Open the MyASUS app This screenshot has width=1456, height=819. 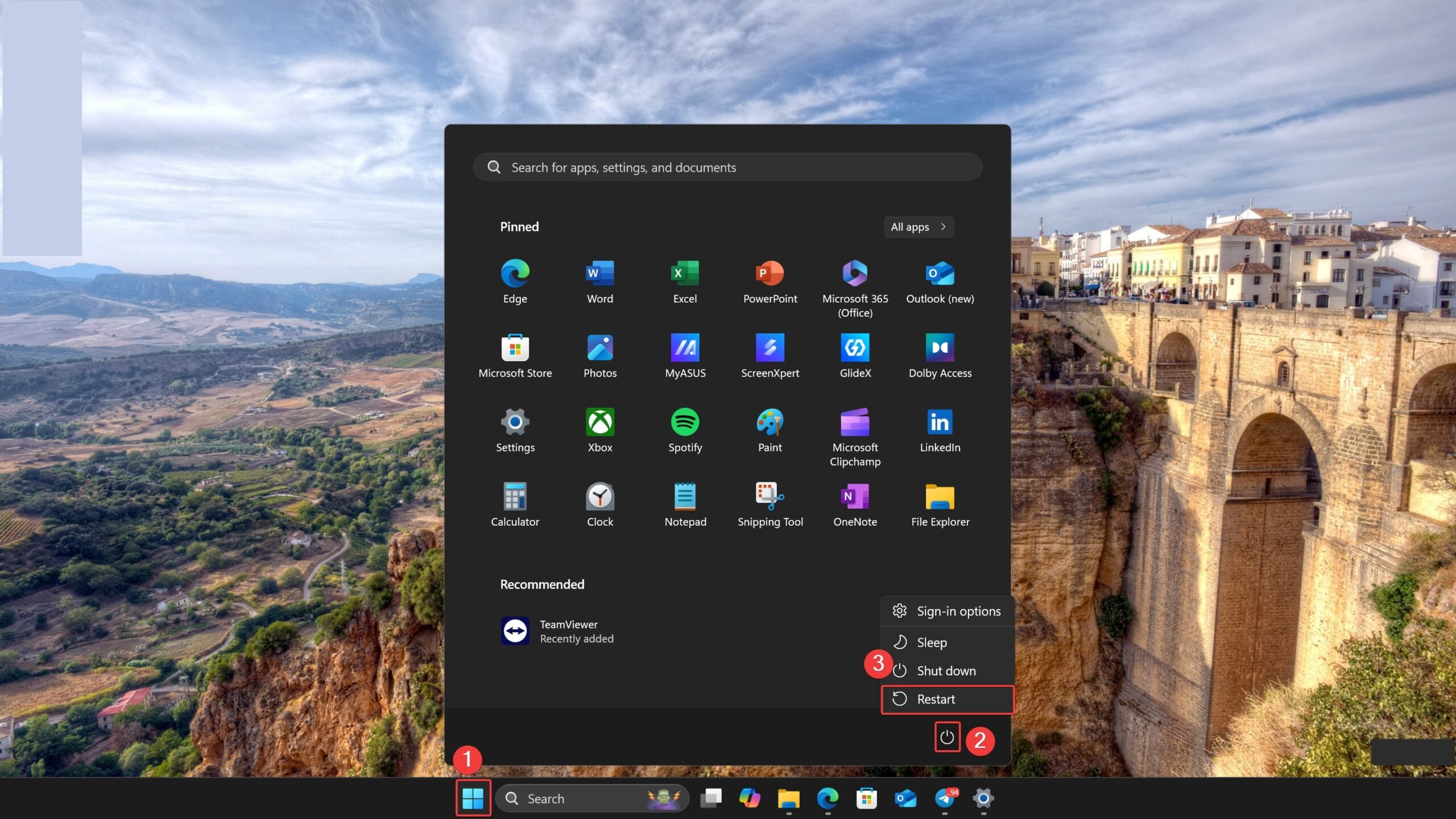point(685,357)
